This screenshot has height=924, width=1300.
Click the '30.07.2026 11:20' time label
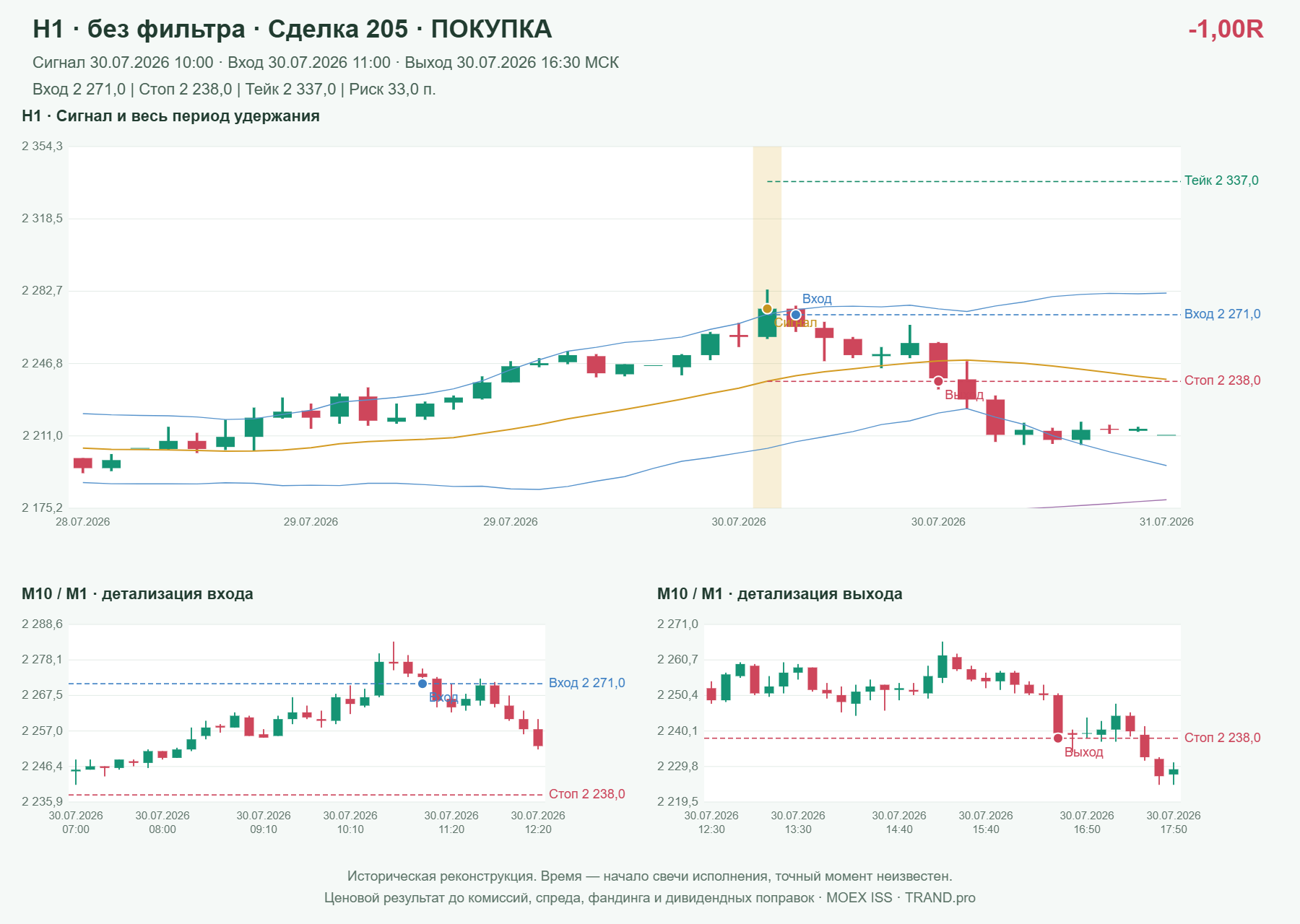click(451, 822)
